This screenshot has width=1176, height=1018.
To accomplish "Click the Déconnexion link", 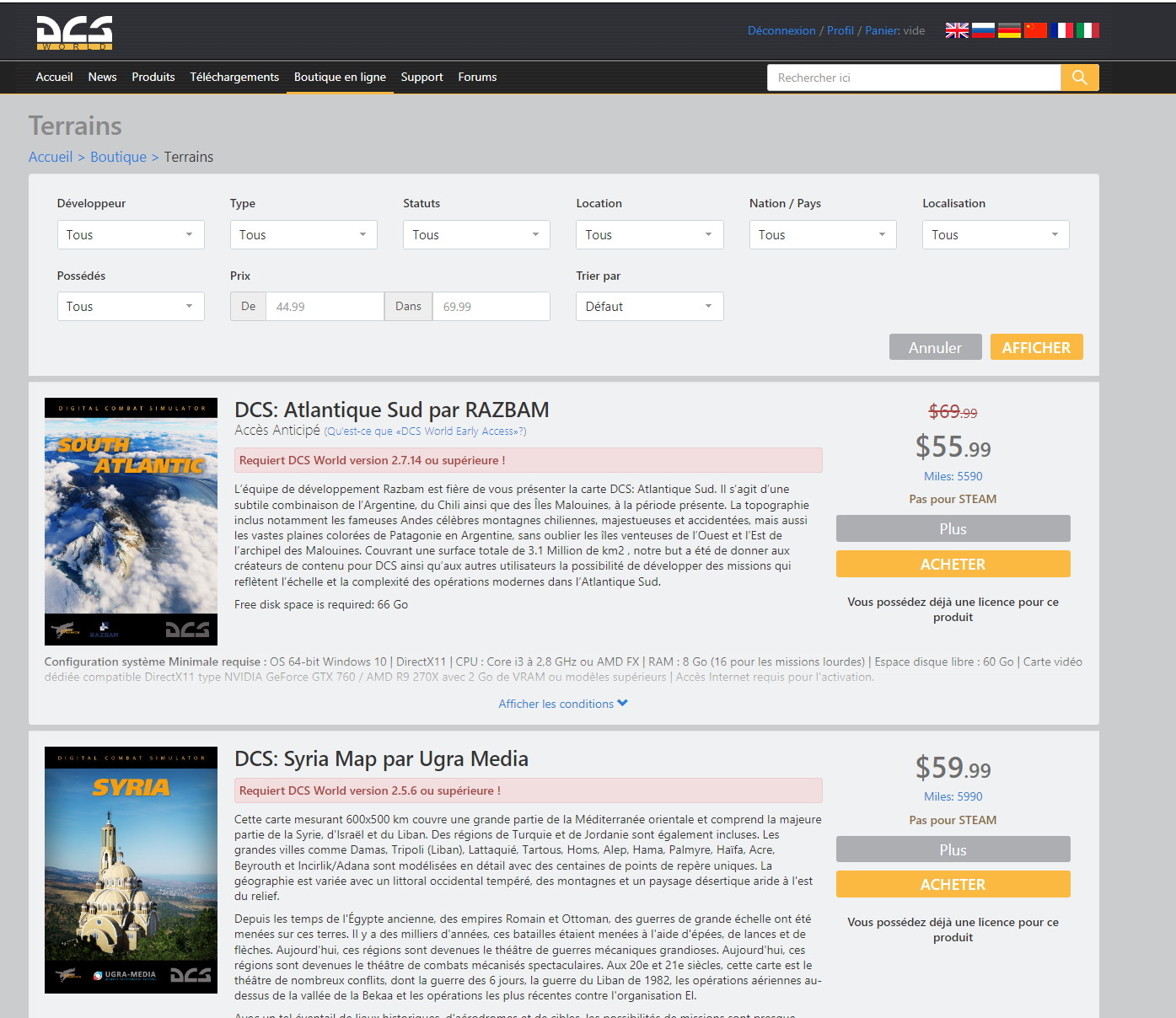I will (x=781, y=30).
